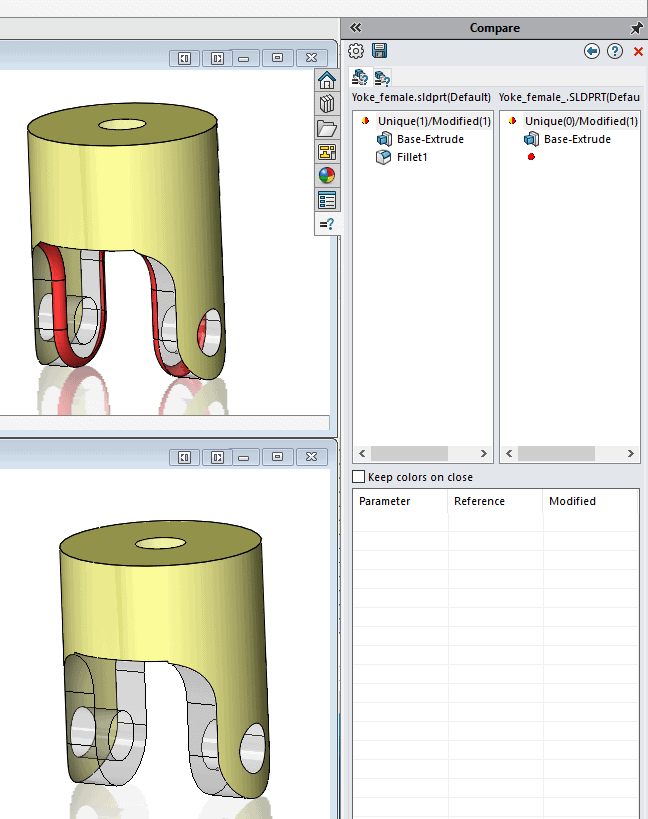Open Compare options gear icon
Viewport: 648px width, 819px height.
(x=356, y=51)
